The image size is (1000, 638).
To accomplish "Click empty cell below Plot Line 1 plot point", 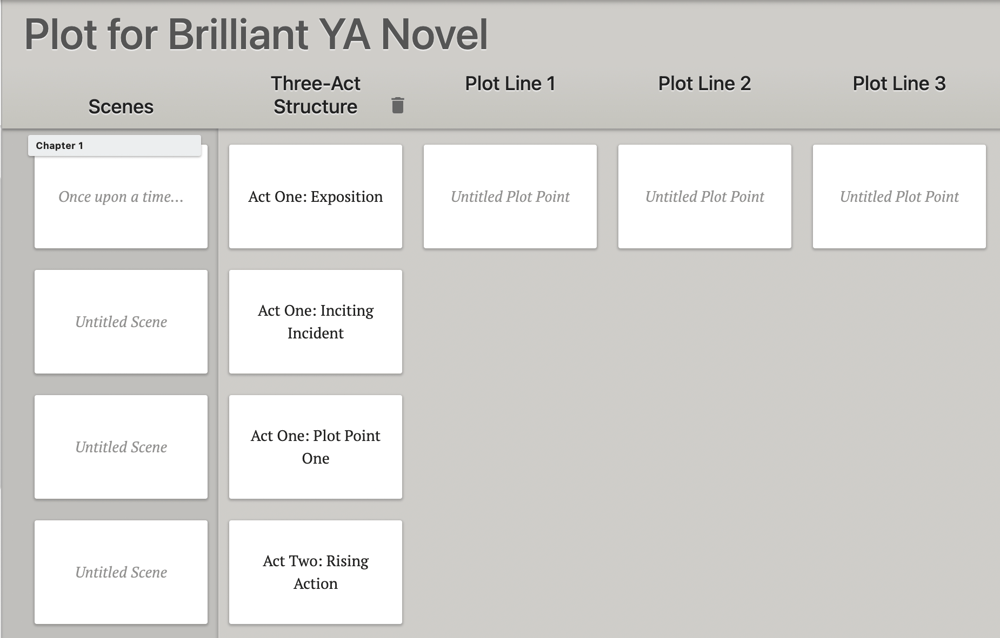I will [510, 322].
